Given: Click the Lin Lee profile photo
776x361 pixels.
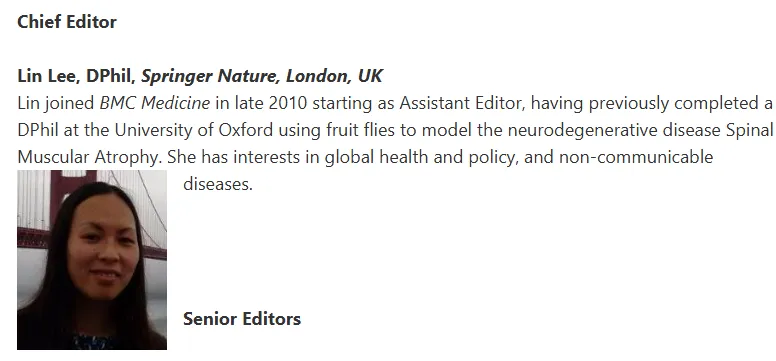Looking at the screenshot, I should (x=92, y=259).
